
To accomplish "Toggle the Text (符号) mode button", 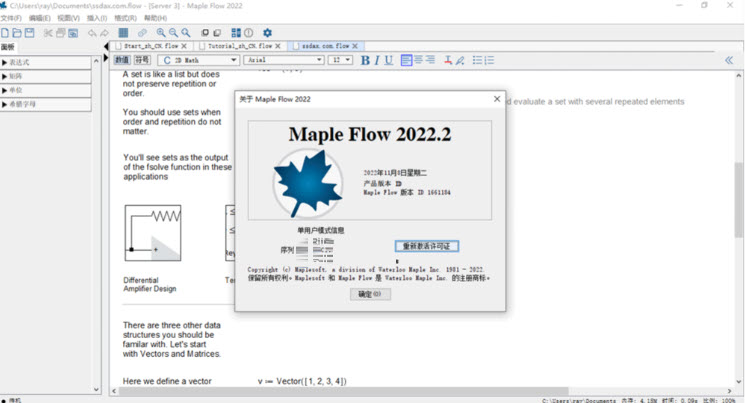I will pos(142,60).
